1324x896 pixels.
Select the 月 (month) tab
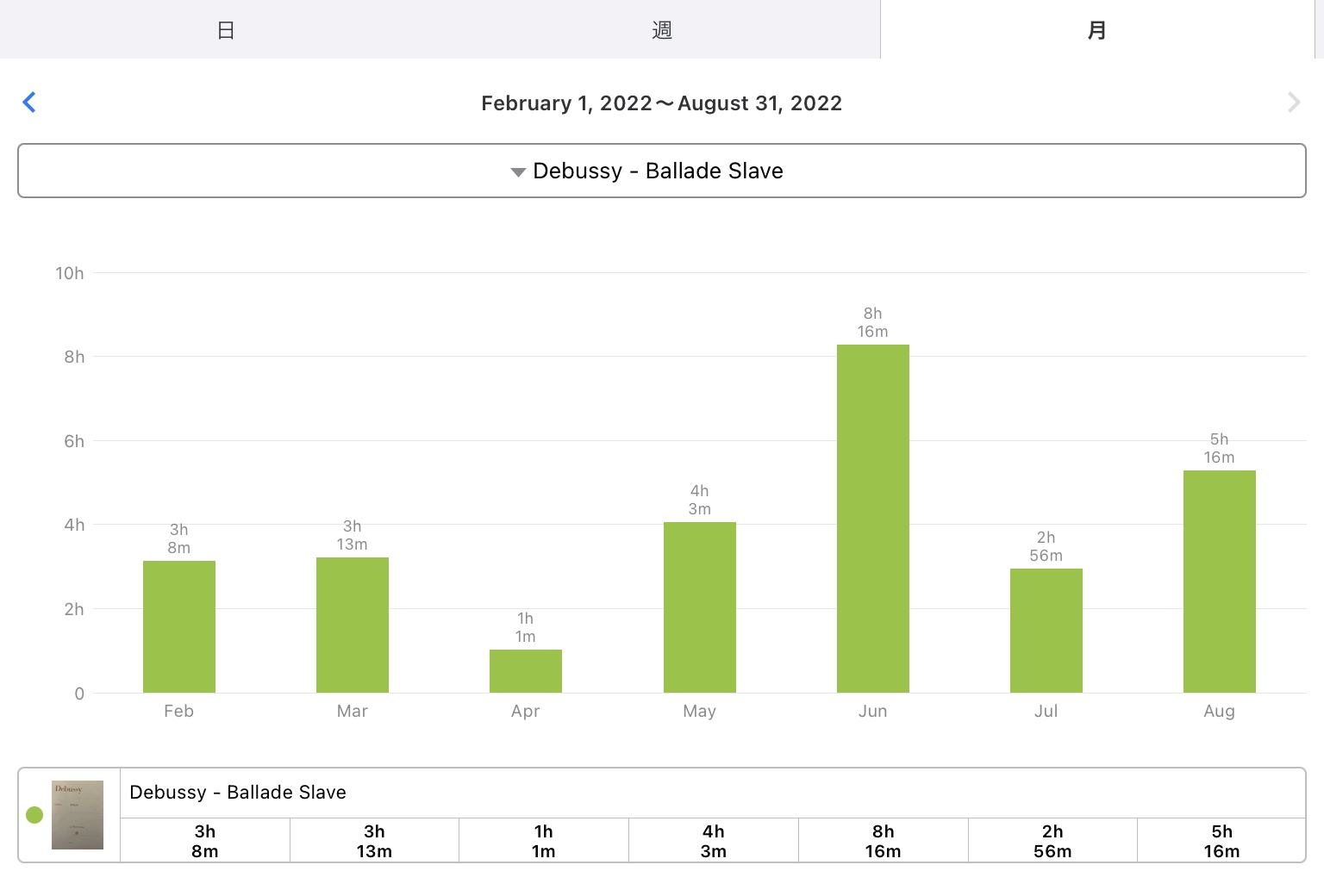pos(1096,30)
